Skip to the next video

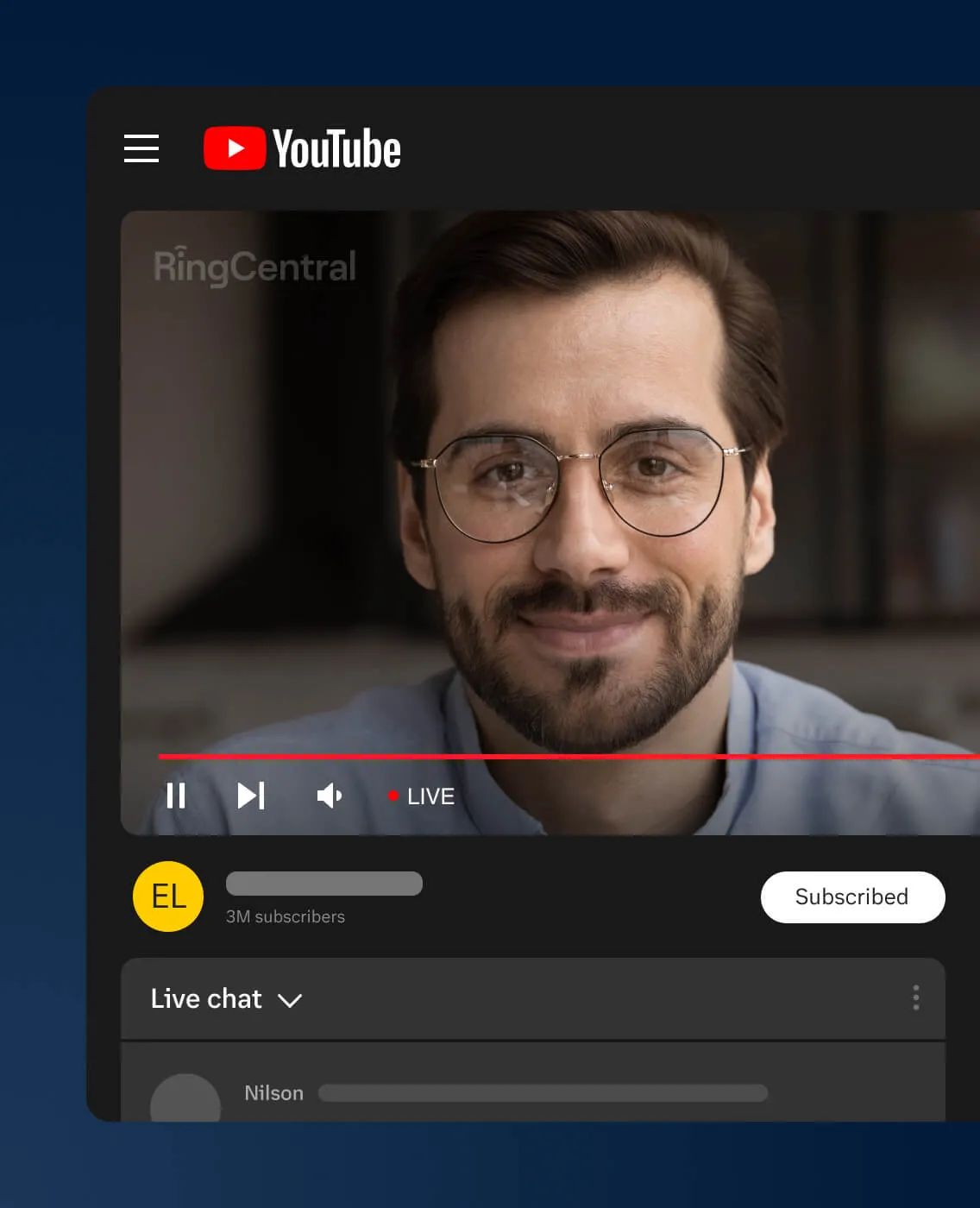251,796
